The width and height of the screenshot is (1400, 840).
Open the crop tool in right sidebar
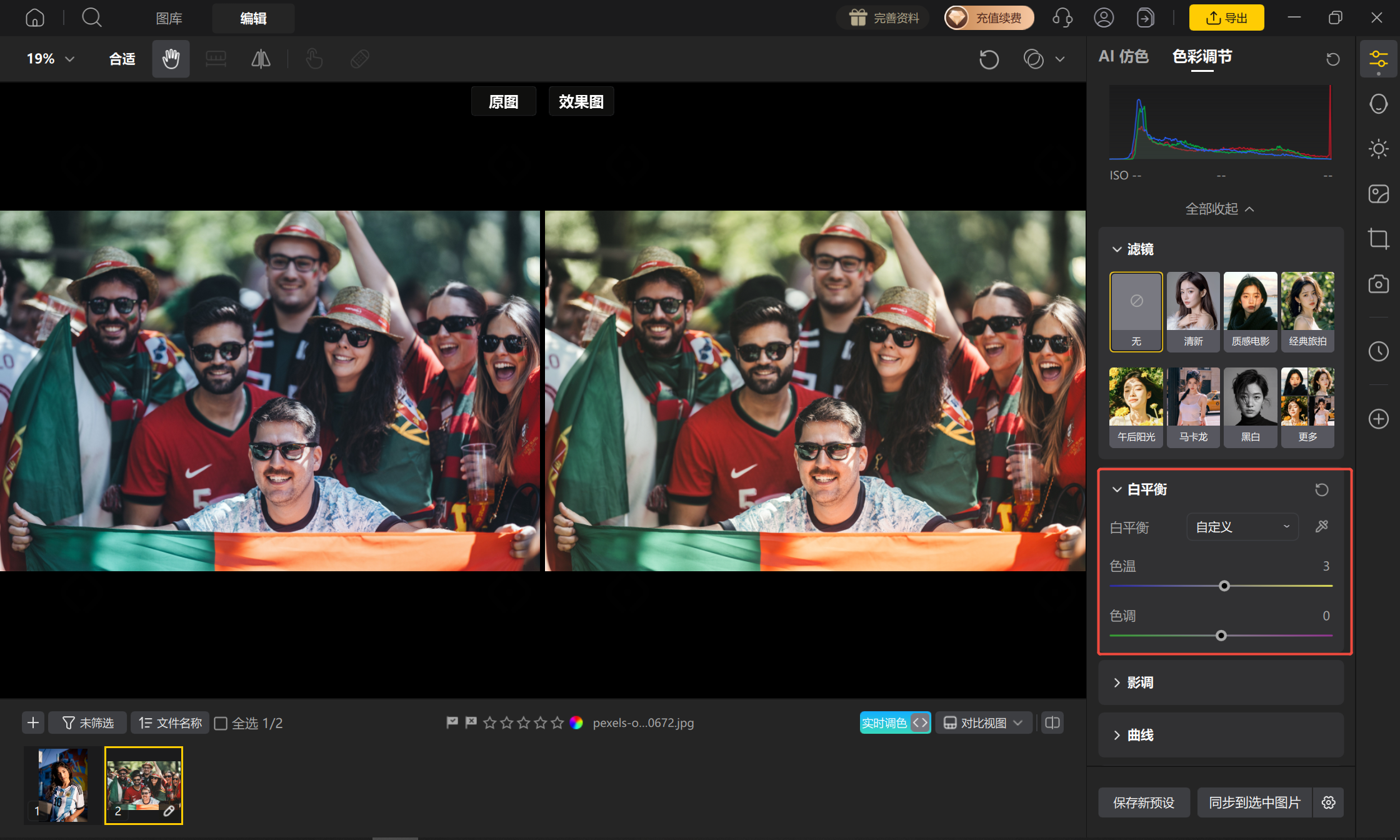pyautogui.click(x=1378, y=238)
